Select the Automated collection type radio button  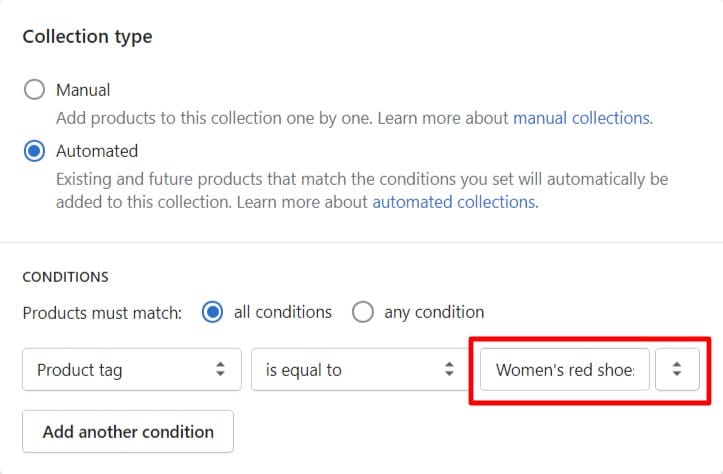[35, 152]
